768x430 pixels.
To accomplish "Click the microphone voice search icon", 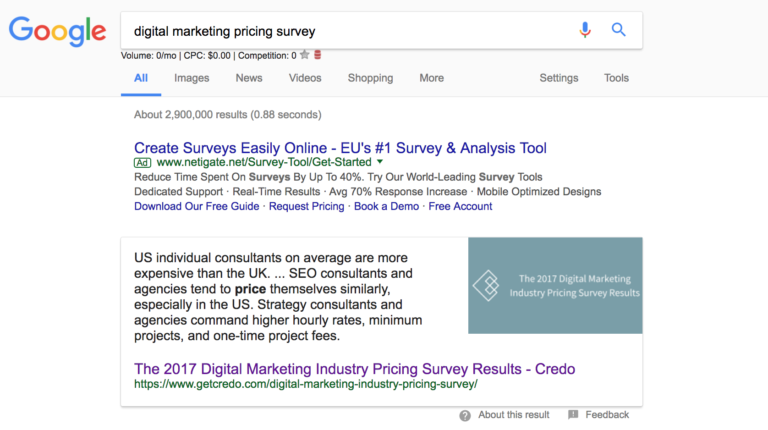I will [585, 30].
